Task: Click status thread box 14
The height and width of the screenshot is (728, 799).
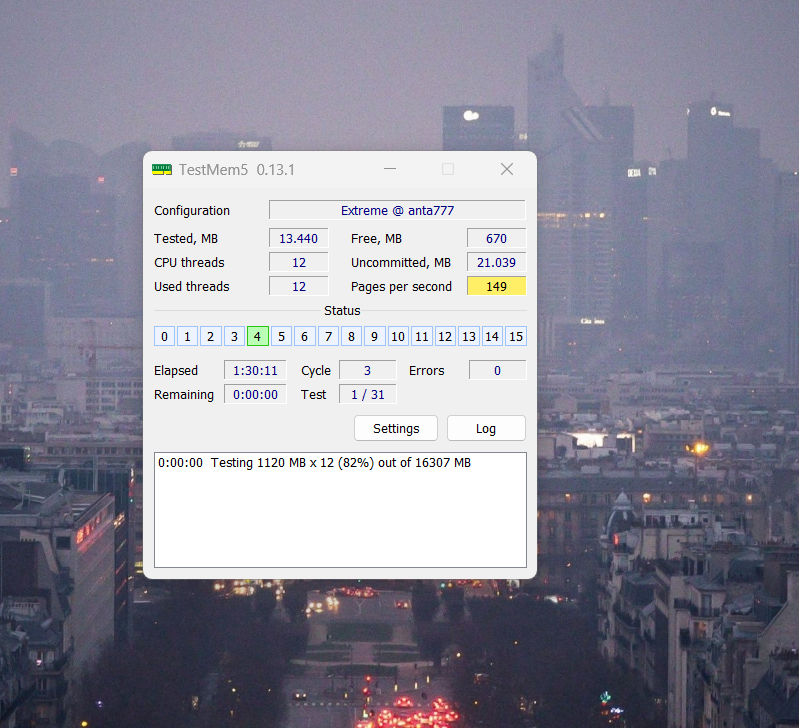Action: 492,336
